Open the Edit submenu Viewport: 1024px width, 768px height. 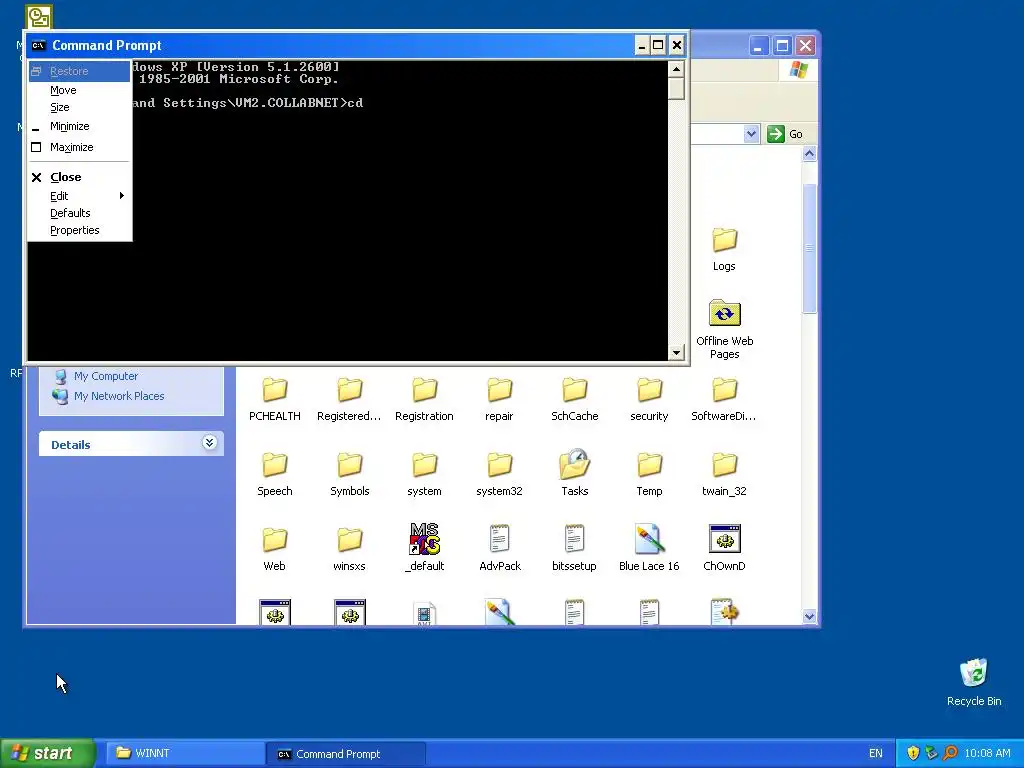coord(80,196)
